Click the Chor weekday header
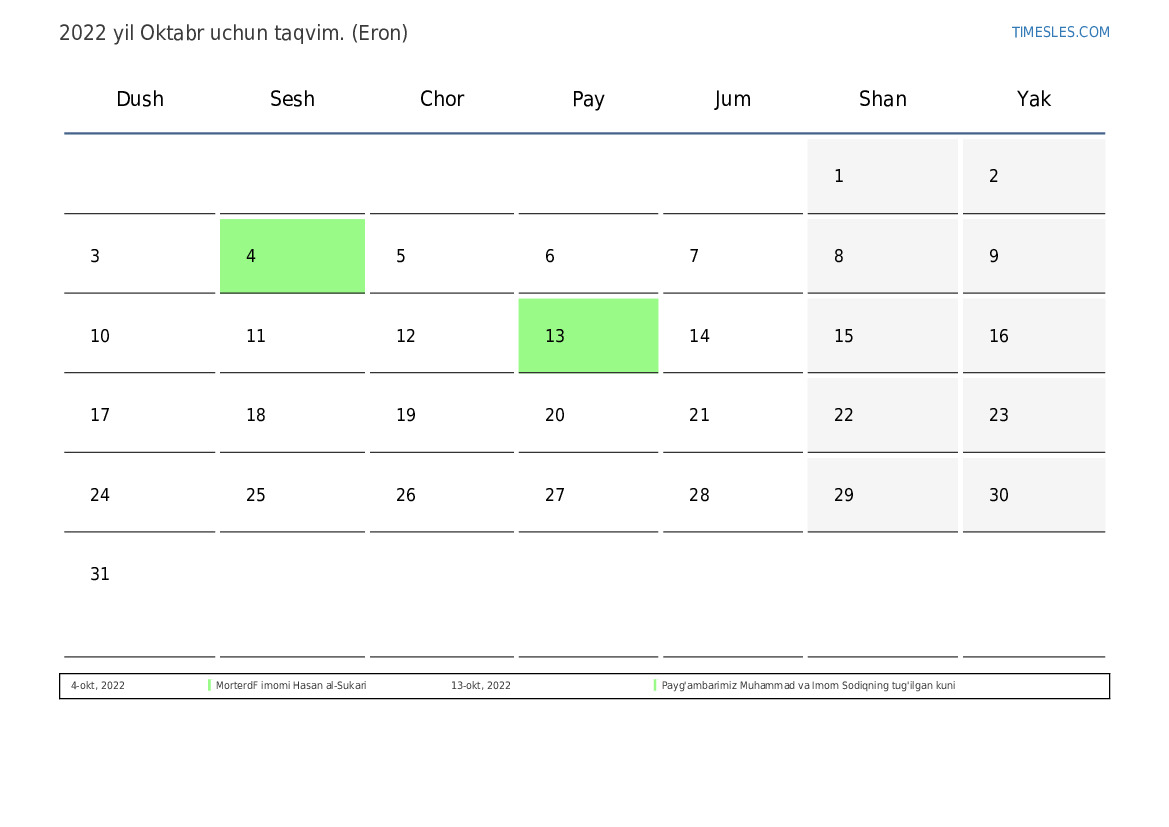Image resolution: width=1169 pixels, height=827 pixels. click(x=442, y=99)
